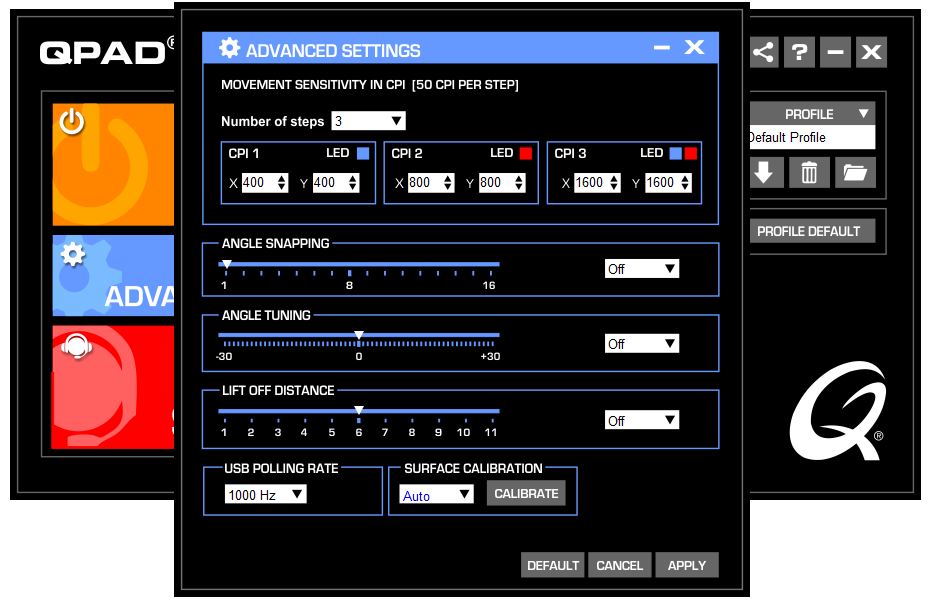Viewport: 928px width, 604px height.
Task: Click the APPLY button
Action: (686, 565)
